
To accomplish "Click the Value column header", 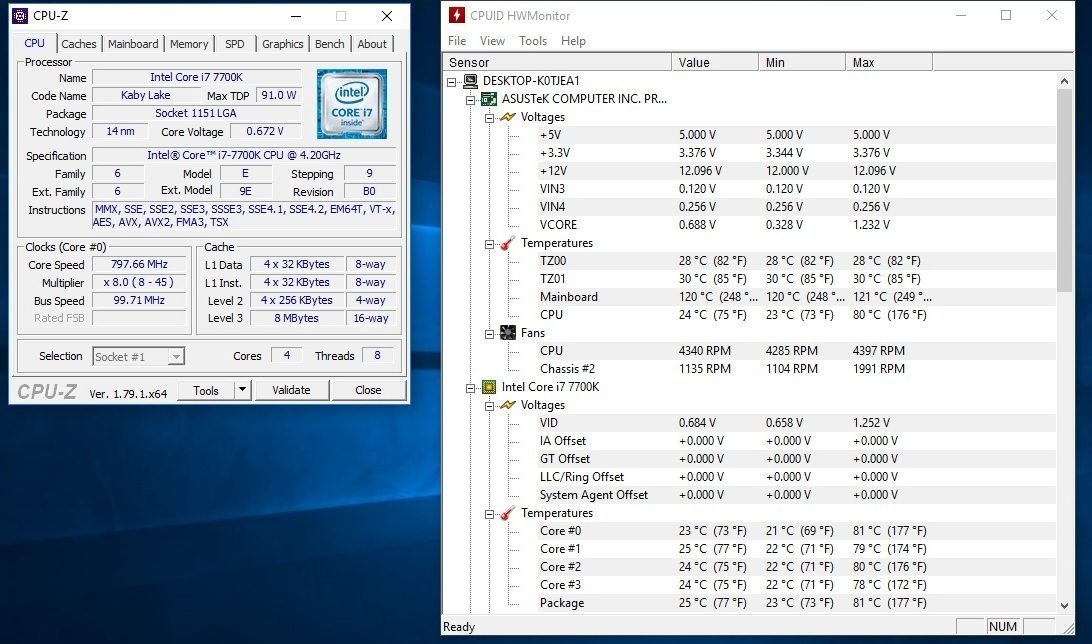I will pyautogui.click(x=715, y=62).
